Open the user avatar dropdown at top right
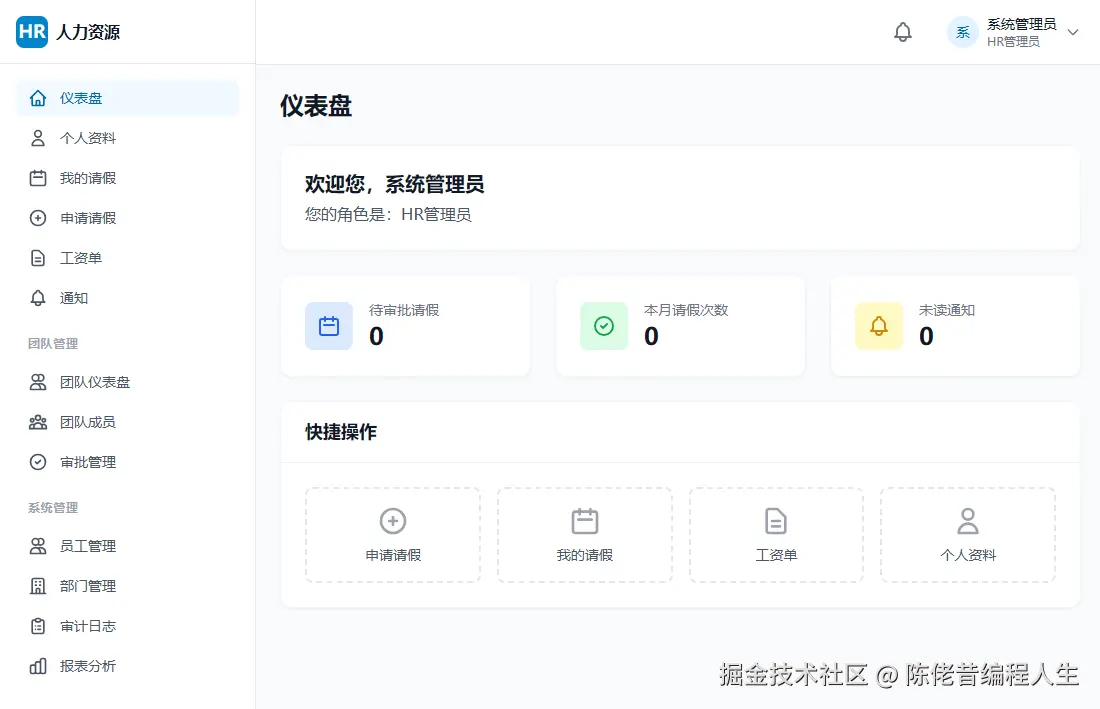This screenshot has width=1100, height=709. click(x=961, y=32)
